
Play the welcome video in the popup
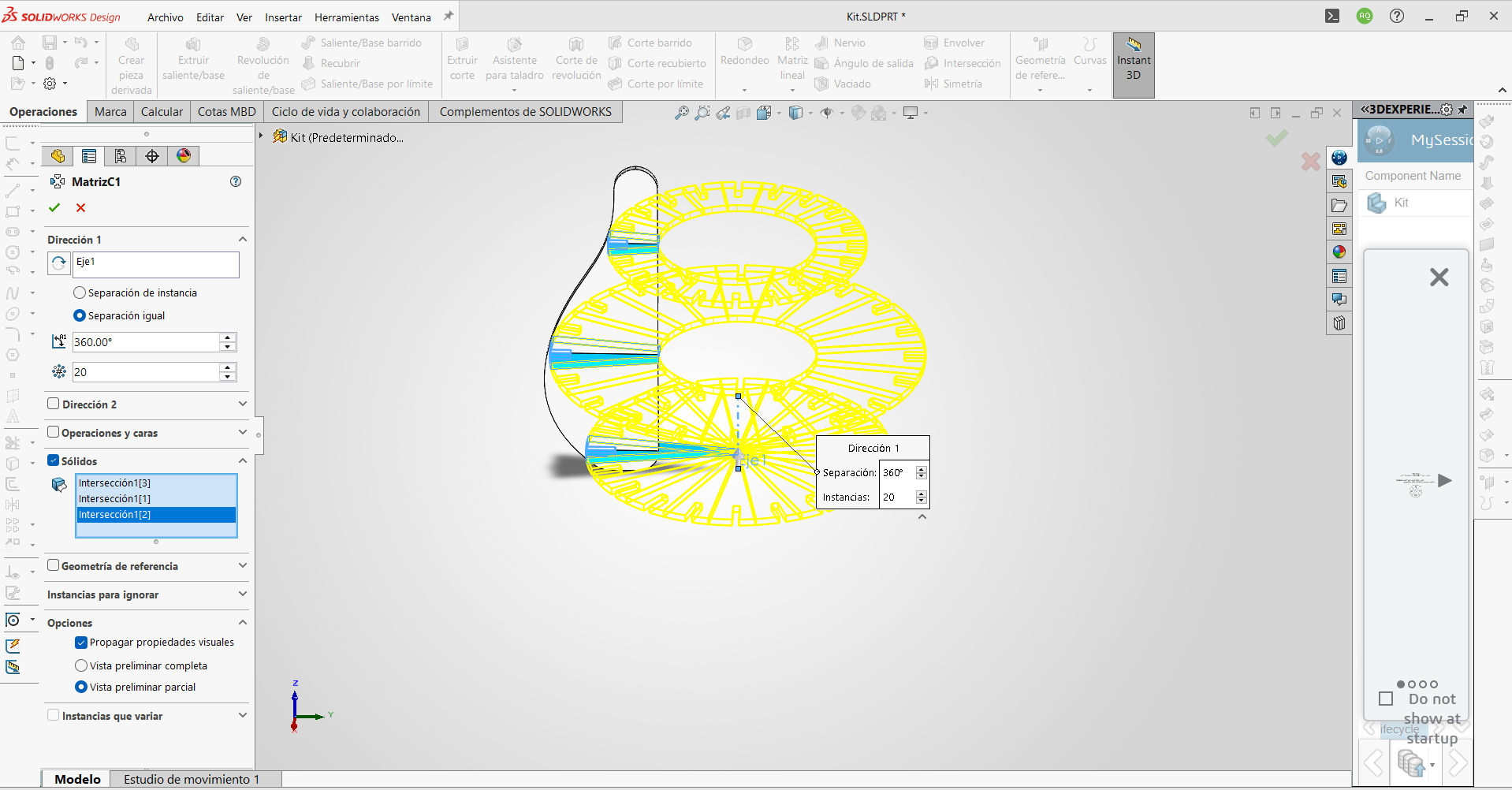[1445, 481]
